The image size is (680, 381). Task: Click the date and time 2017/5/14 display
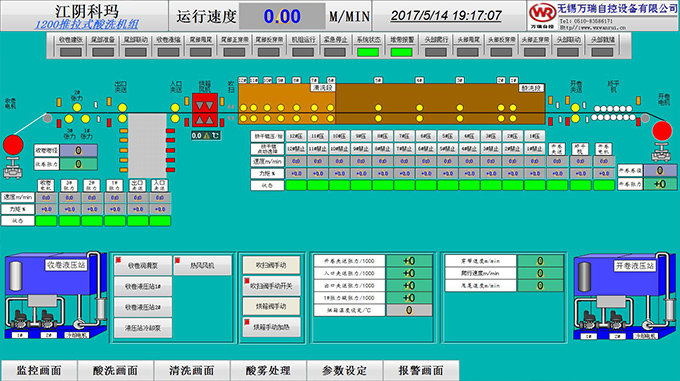pyautogui.click(x=446, y=16)
